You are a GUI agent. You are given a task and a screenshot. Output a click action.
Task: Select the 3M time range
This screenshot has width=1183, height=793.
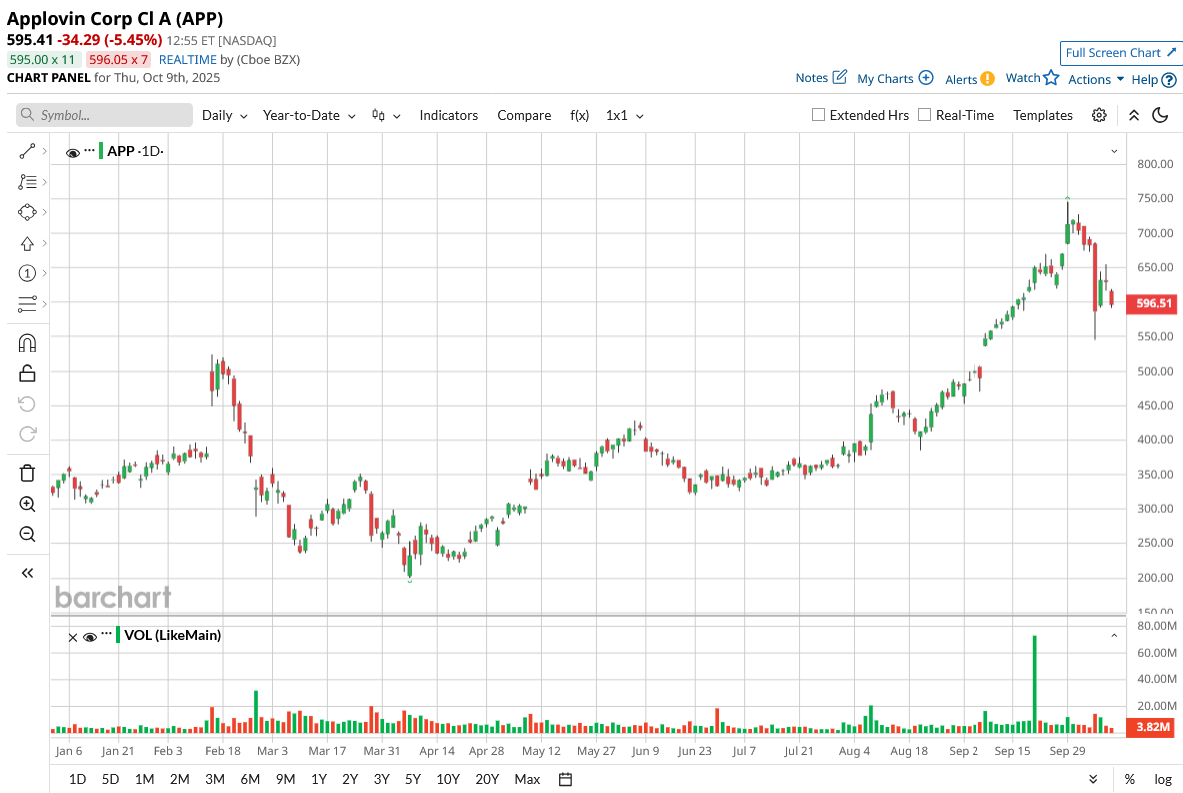(x=215, y=779)
